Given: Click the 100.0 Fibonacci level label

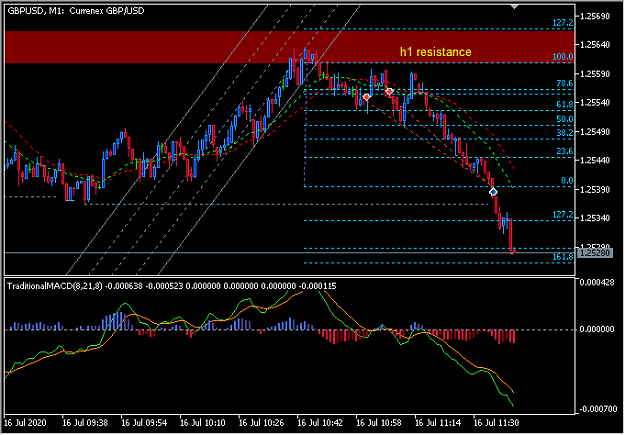Looking at the screenshot, I should tap(563, 57).
